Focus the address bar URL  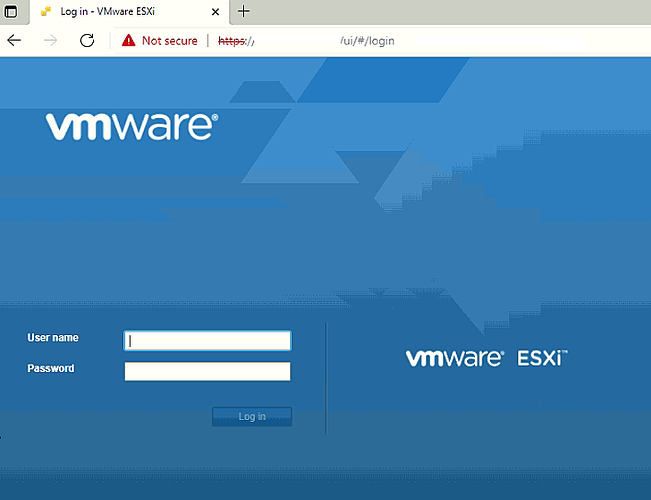coord(306,41)
